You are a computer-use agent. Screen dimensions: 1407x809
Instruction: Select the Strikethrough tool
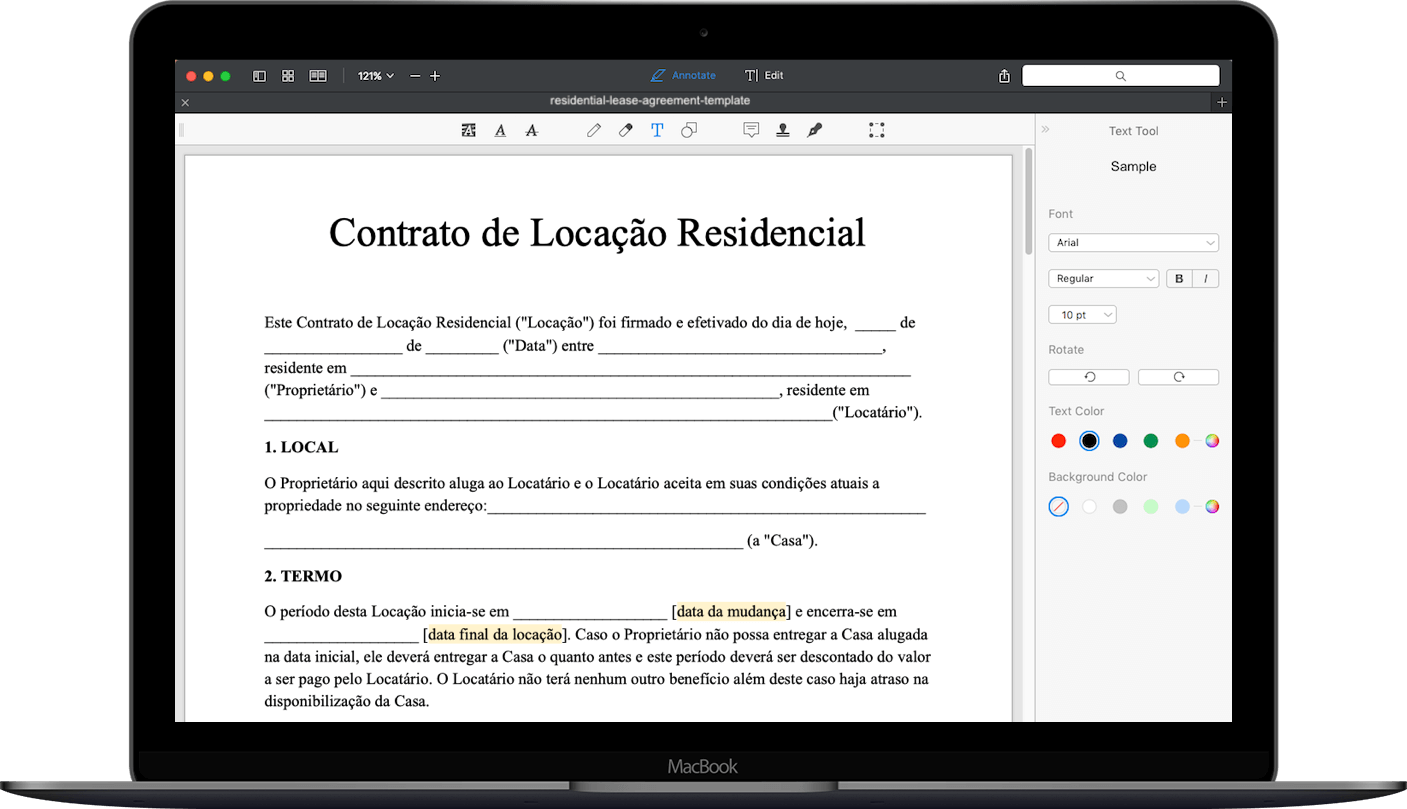click(531, 130)
